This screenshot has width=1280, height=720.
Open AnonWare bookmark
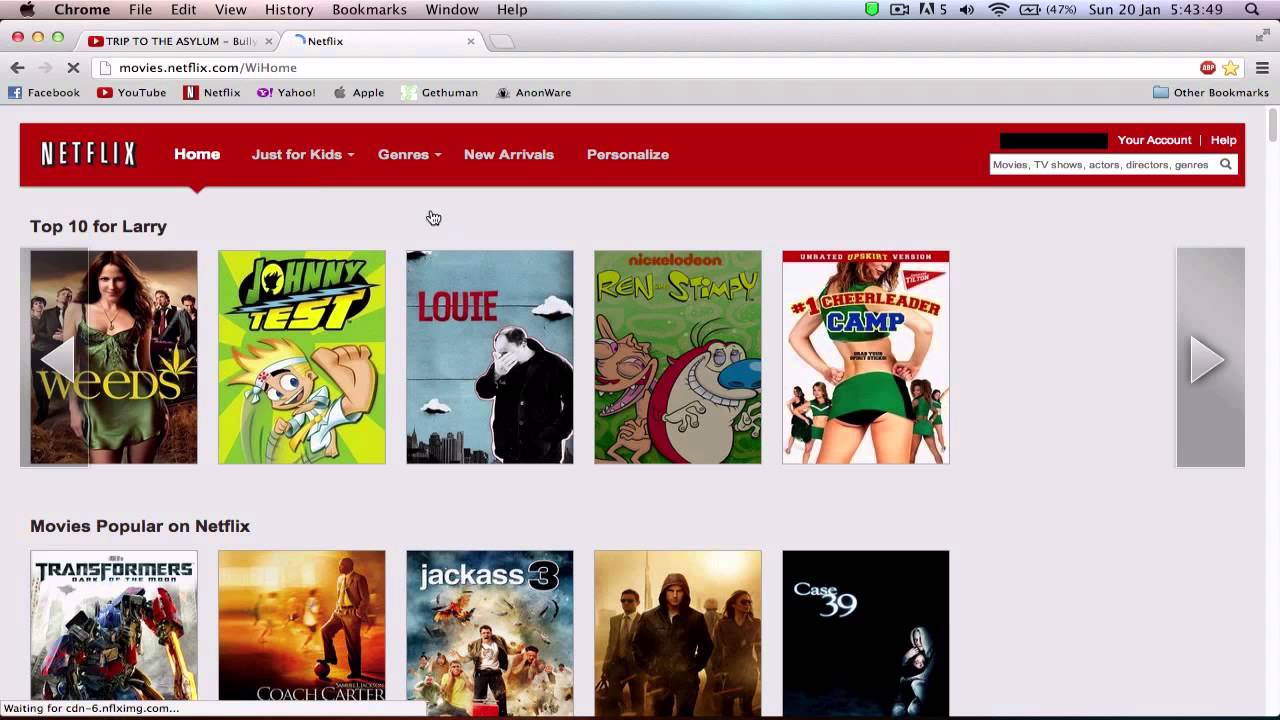pos(532,92)
